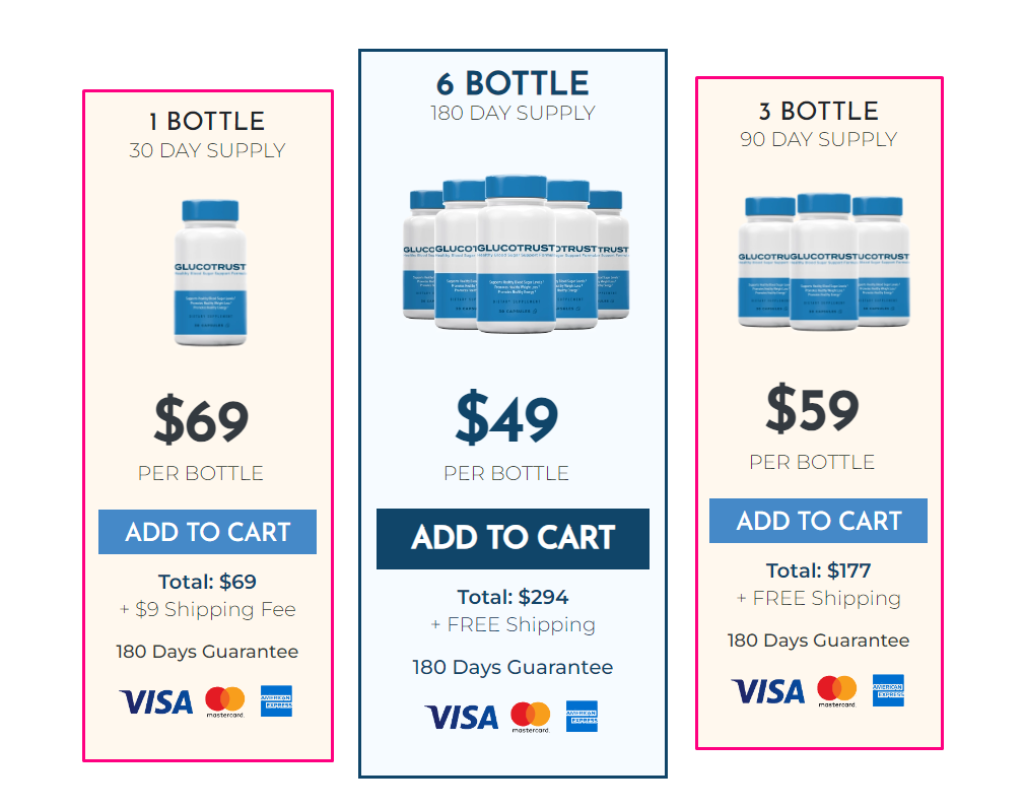Image resolution: width=1024 pixels, height=808 pixels.
Task: Click the American Express icon under 6 Bottle
Action: [x=582, y=717]
